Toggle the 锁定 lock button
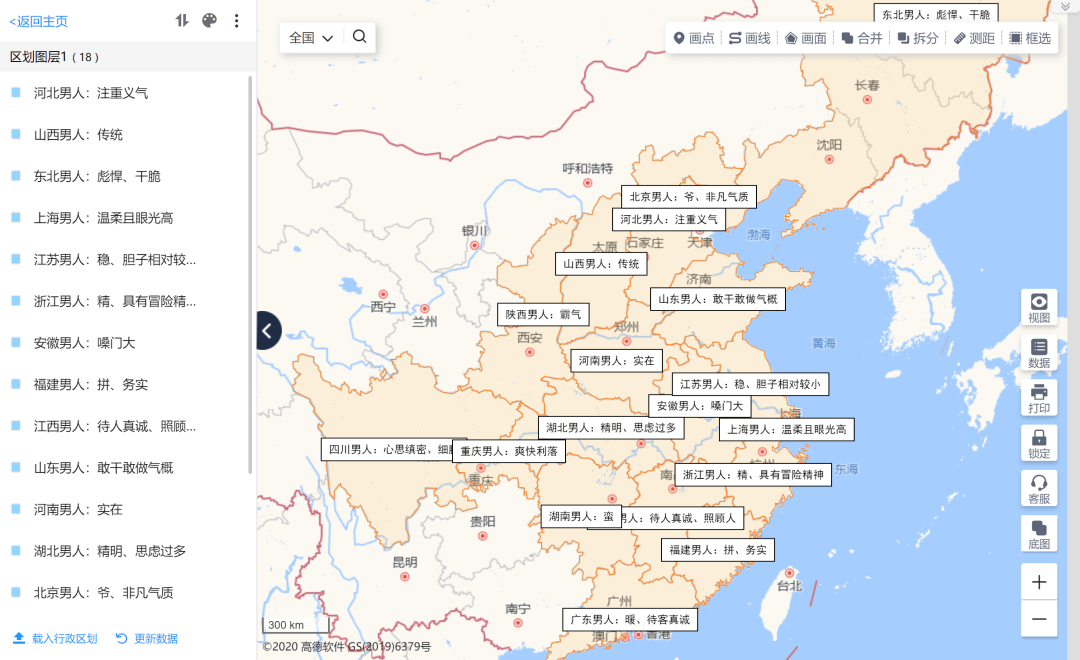1080x660 pixels. pos(1039,444)
